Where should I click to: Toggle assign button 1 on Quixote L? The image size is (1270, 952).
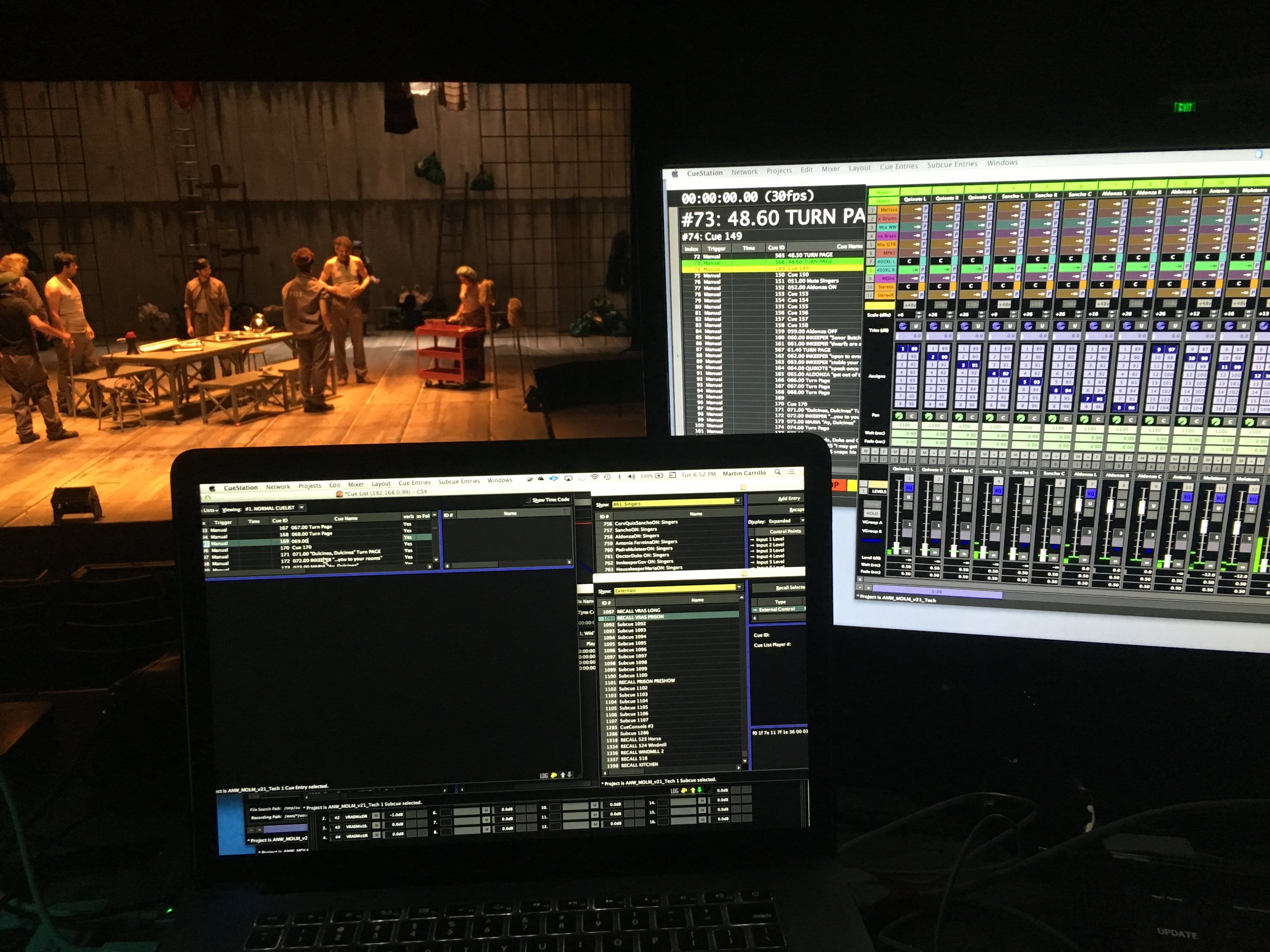tap(903, 349)
